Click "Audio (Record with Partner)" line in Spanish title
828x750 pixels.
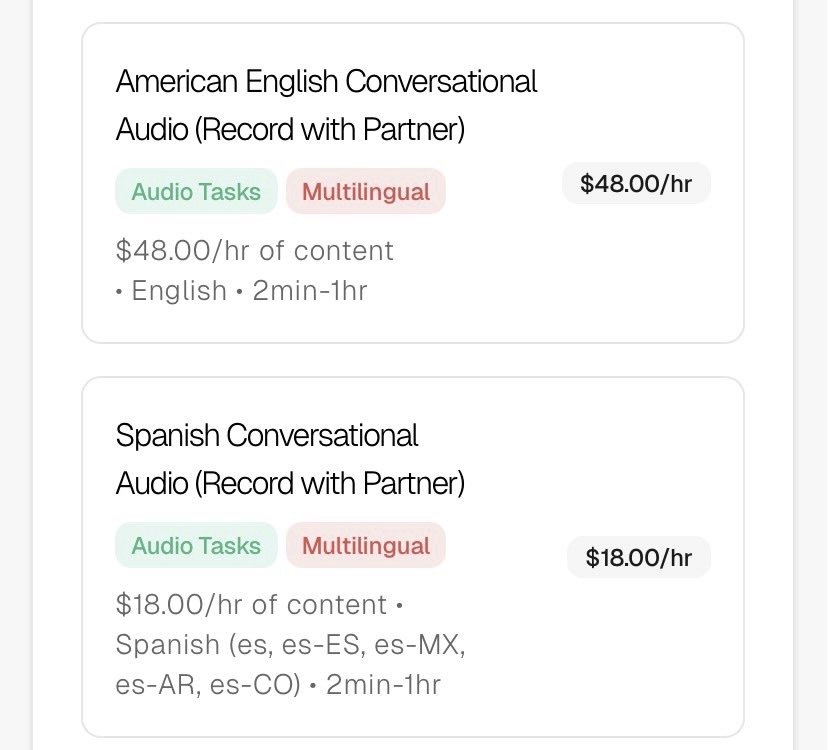(290, 484)
